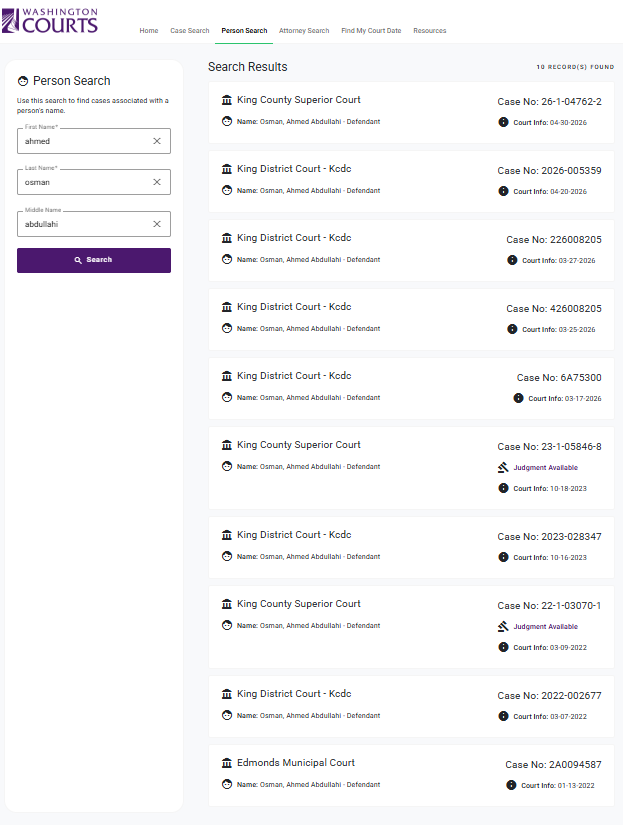Click person icon in case 426008205 card
623x825 pixels.
click(227, 328)
